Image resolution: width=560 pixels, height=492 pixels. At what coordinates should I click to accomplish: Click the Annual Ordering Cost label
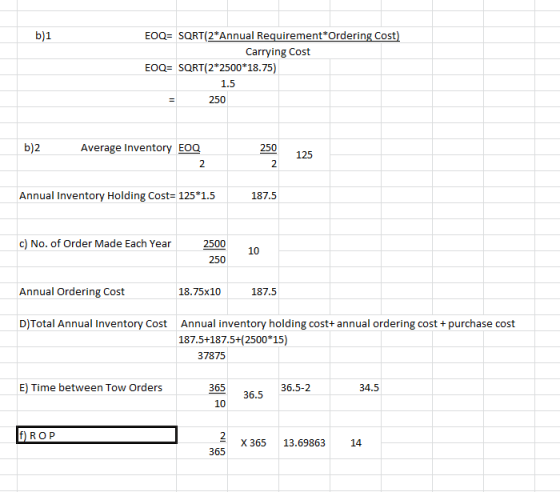click(72, 292)
